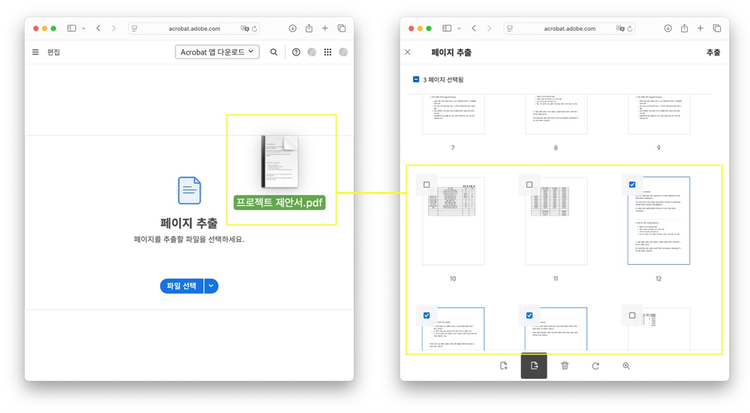Select the page 8 thumbnail
Viewport: 750px width, 413px height.
click(556, 114)
